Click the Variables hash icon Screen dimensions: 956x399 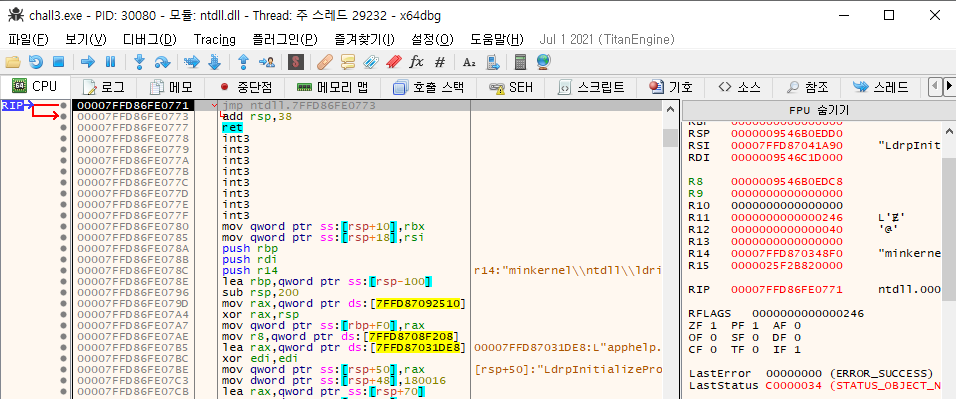[440, 62]
